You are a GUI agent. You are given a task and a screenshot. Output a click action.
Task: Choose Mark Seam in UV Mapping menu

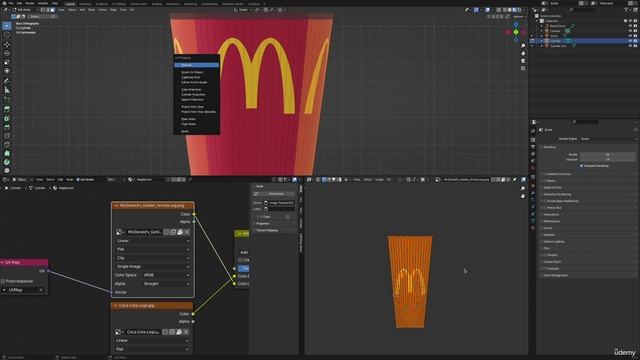196,119
